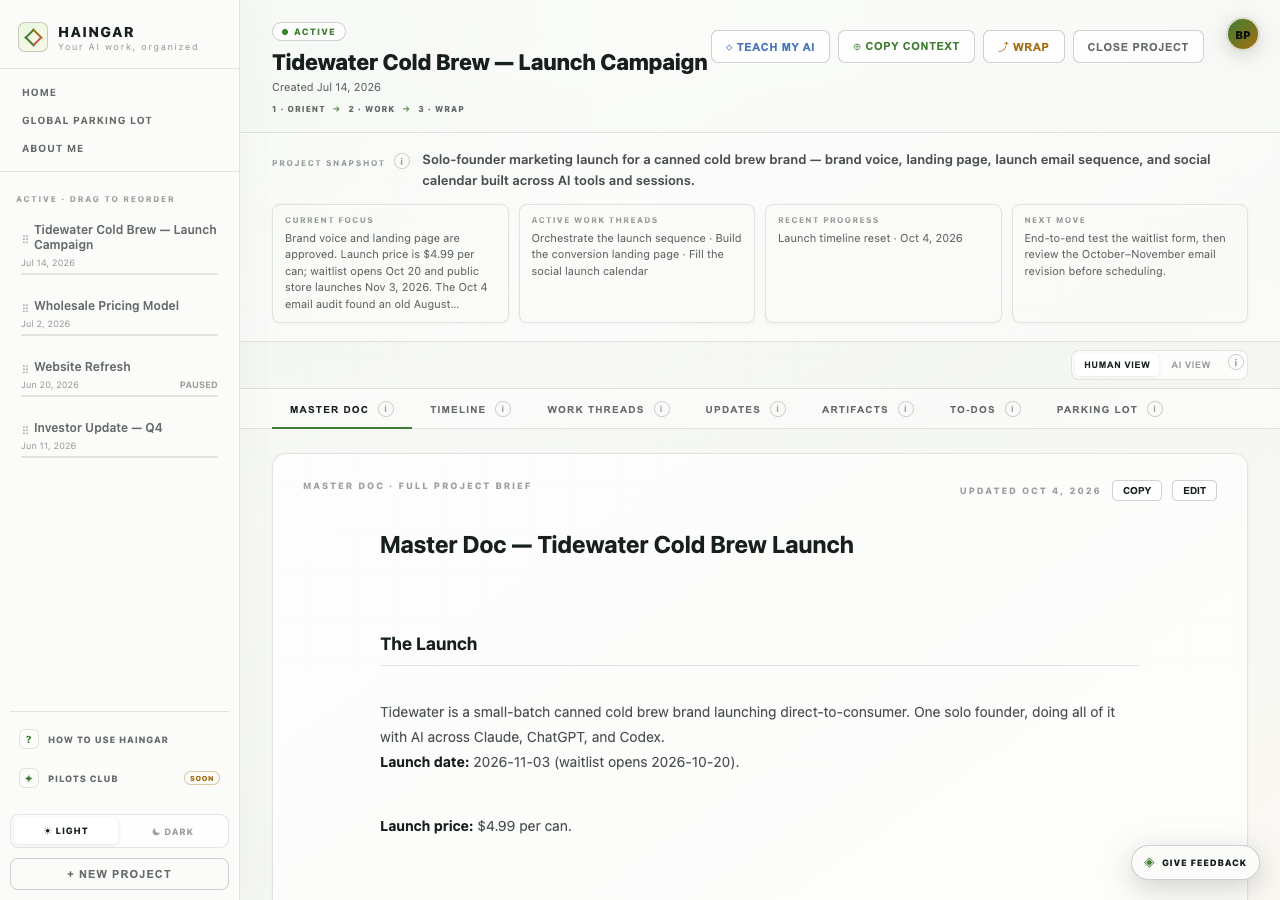Open the Current Focus card
Viewport: 1280px width, 900px height.
390,264
